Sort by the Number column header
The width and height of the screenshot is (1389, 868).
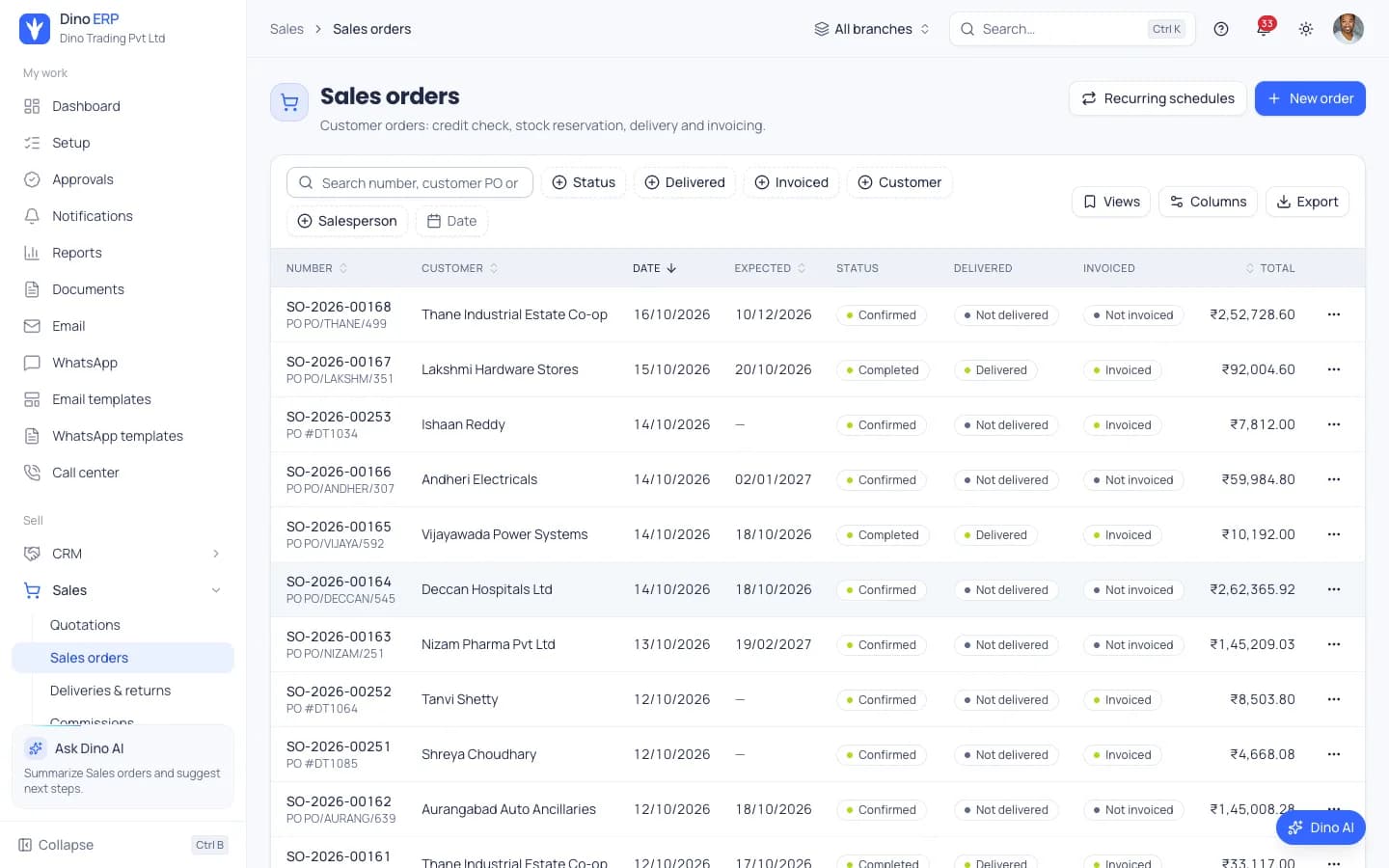[x=316, y=268]
